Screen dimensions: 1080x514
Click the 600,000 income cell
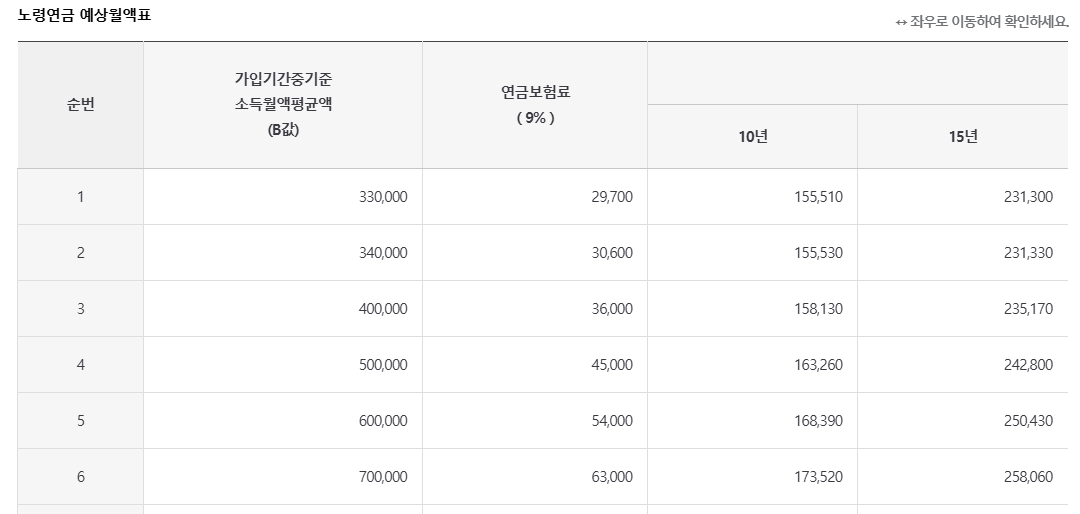[x=283, y=421]
